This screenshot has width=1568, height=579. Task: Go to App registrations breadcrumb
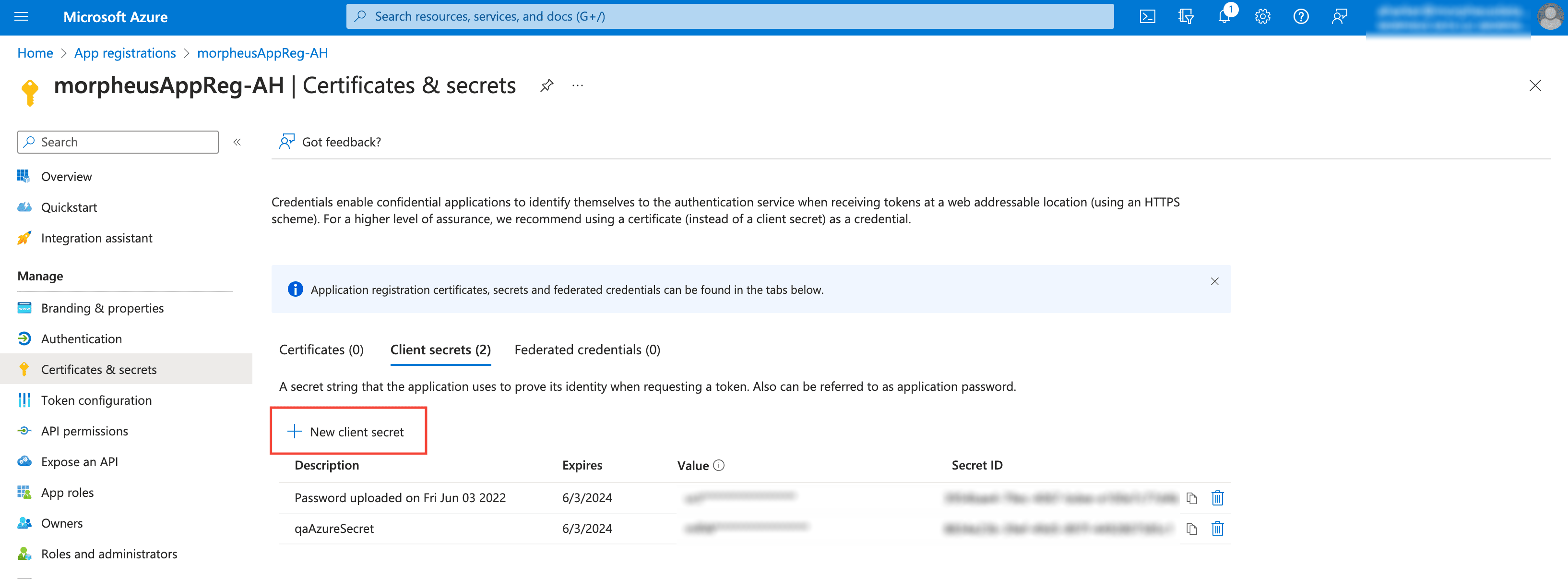(125, 54)
